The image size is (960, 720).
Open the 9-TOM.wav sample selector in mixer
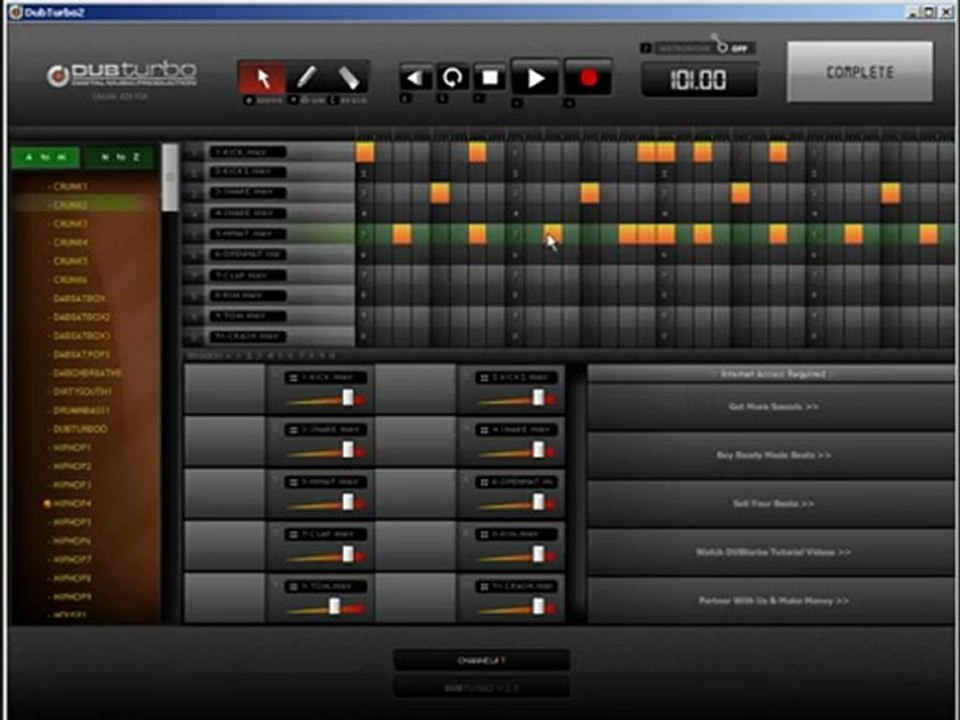[x=326, y=587]
